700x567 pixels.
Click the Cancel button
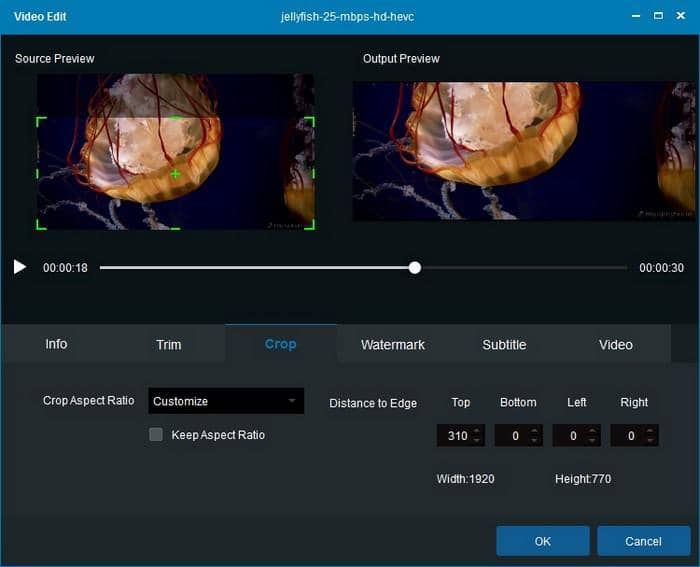click(x=643, y=541)
